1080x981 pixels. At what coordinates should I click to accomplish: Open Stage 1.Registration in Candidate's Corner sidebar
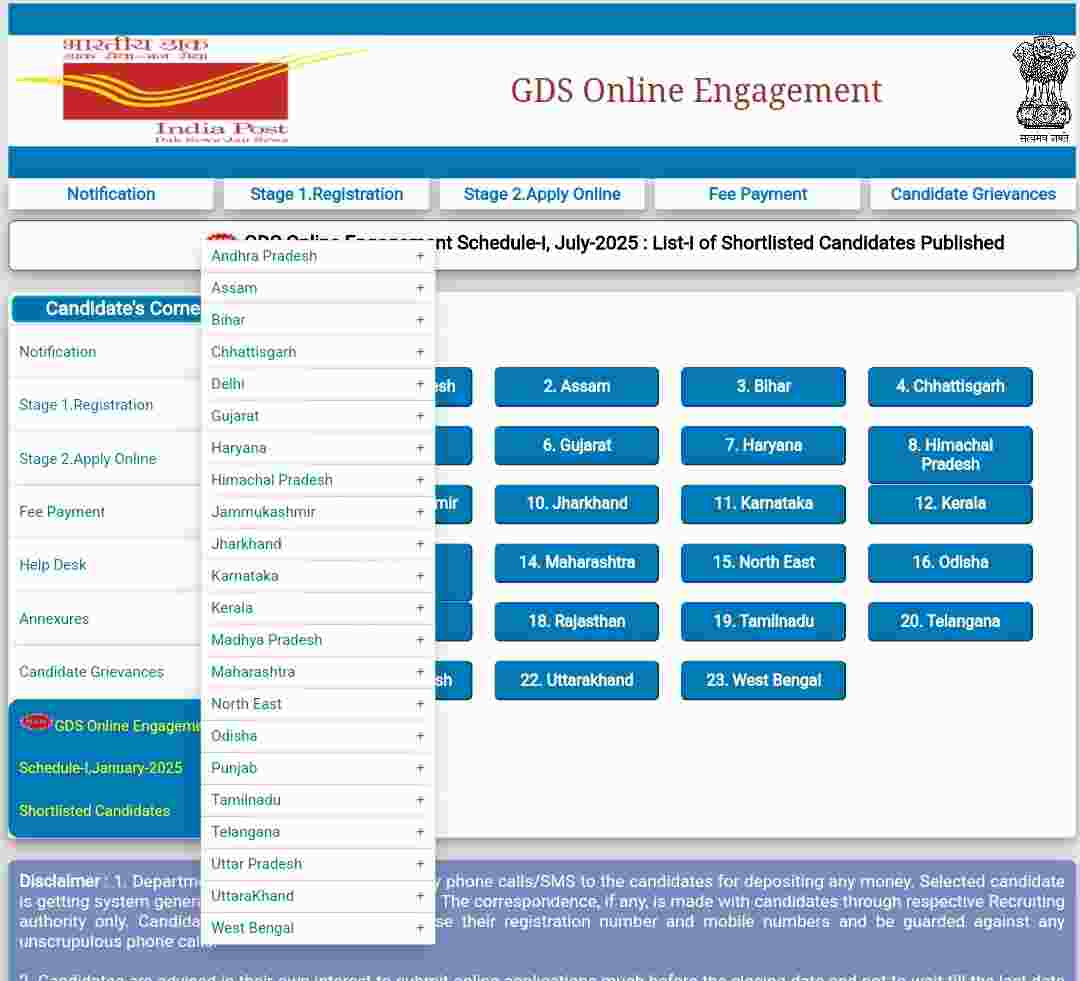pos(105,405)
